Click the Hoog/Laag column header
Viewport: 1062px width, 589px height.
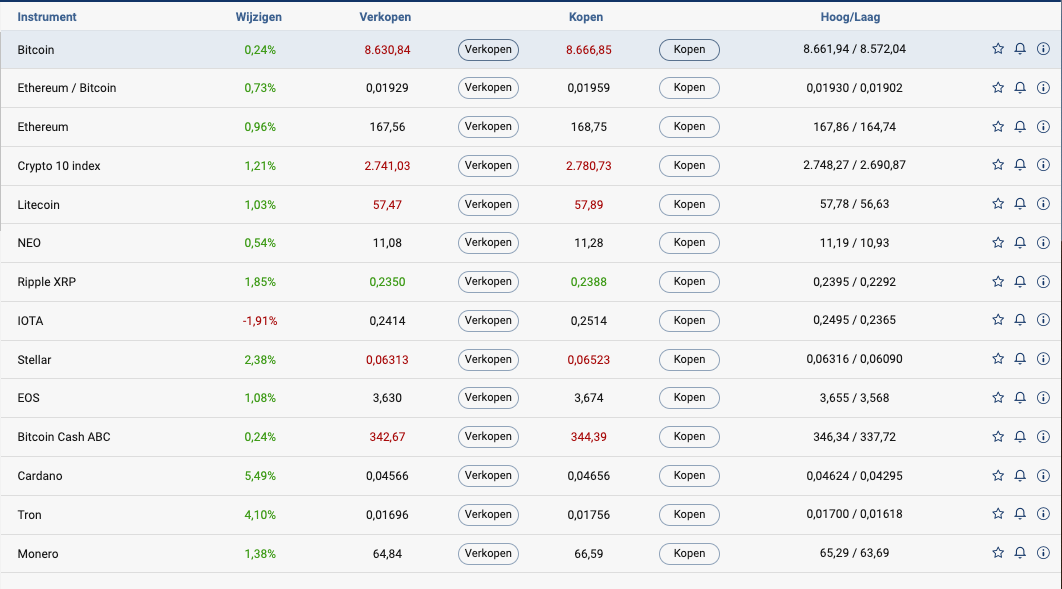[x=850, y=17]
